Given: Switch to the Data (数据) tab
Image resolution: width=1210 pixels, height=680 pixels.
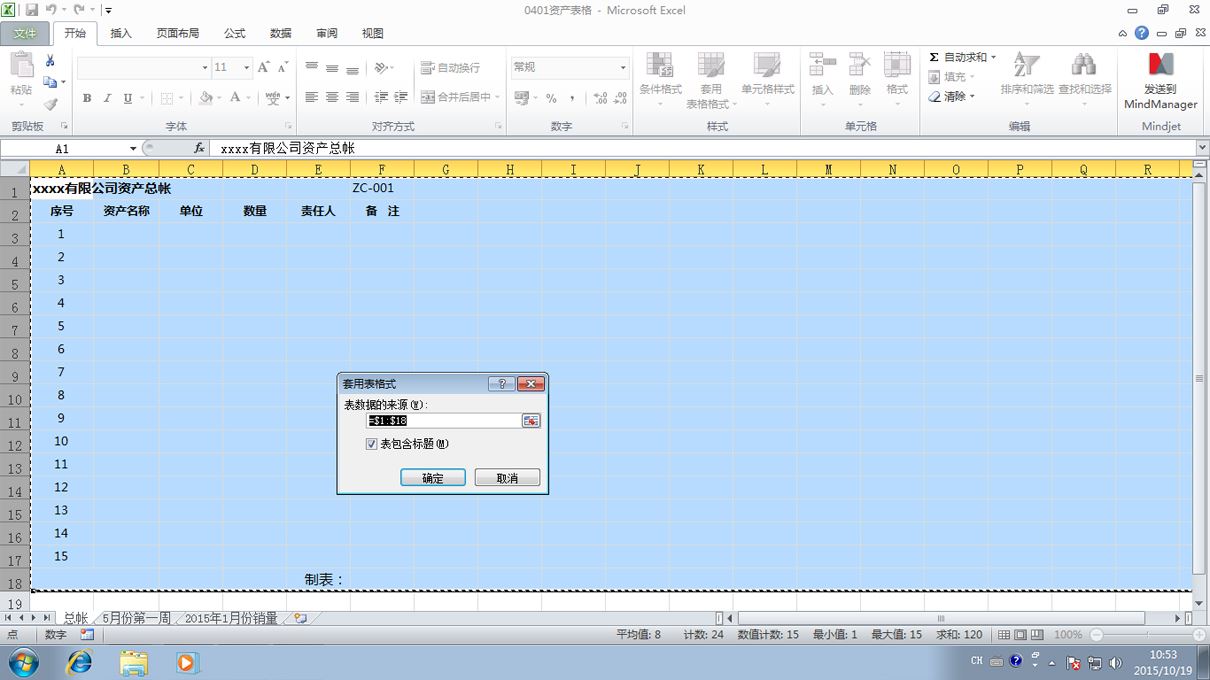Looking at the screenshot, I should (x=281, y=33).
